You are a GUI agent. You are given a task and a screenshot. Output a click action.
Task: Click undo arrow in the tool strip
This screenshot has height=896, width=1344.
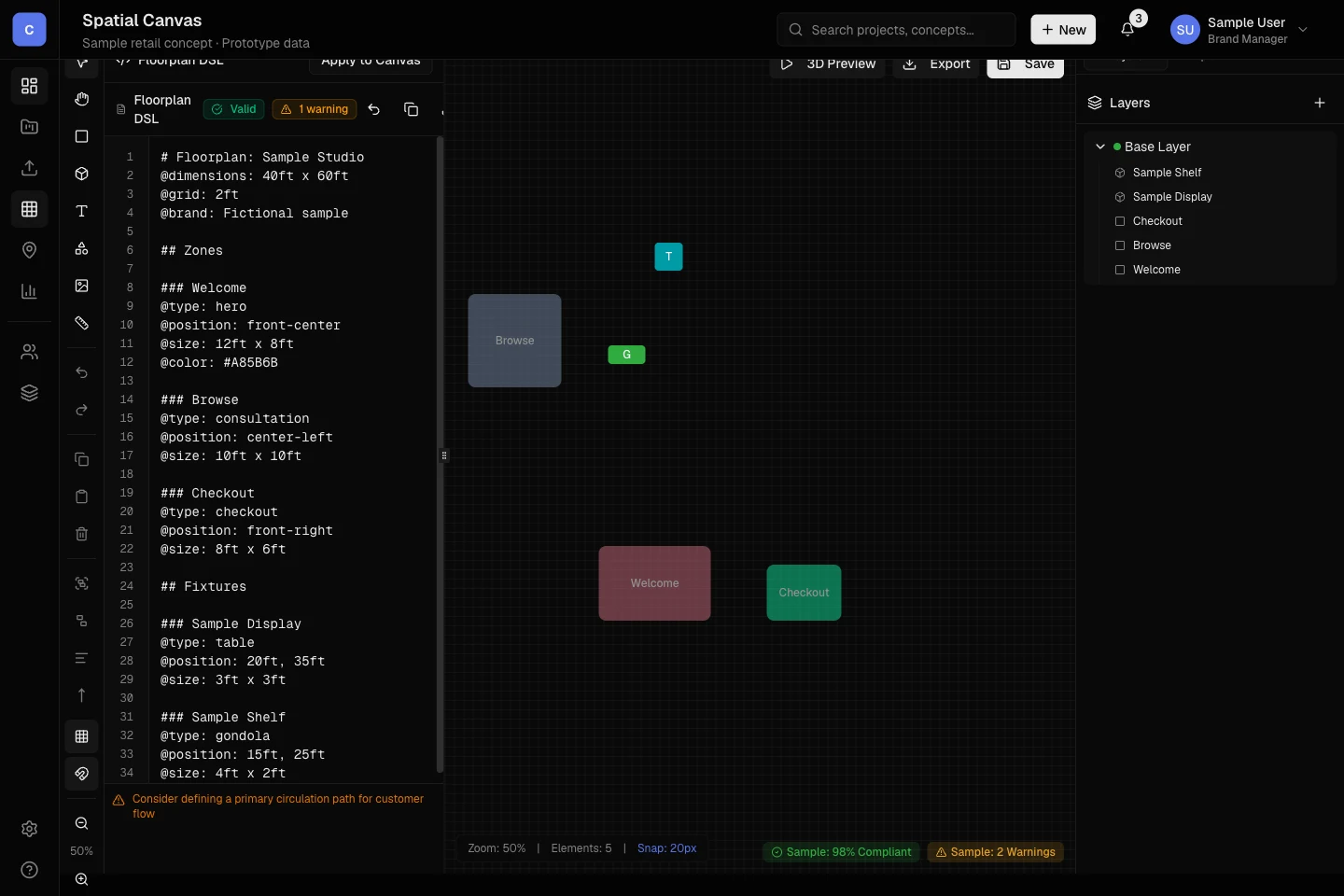tap(82, 372)
